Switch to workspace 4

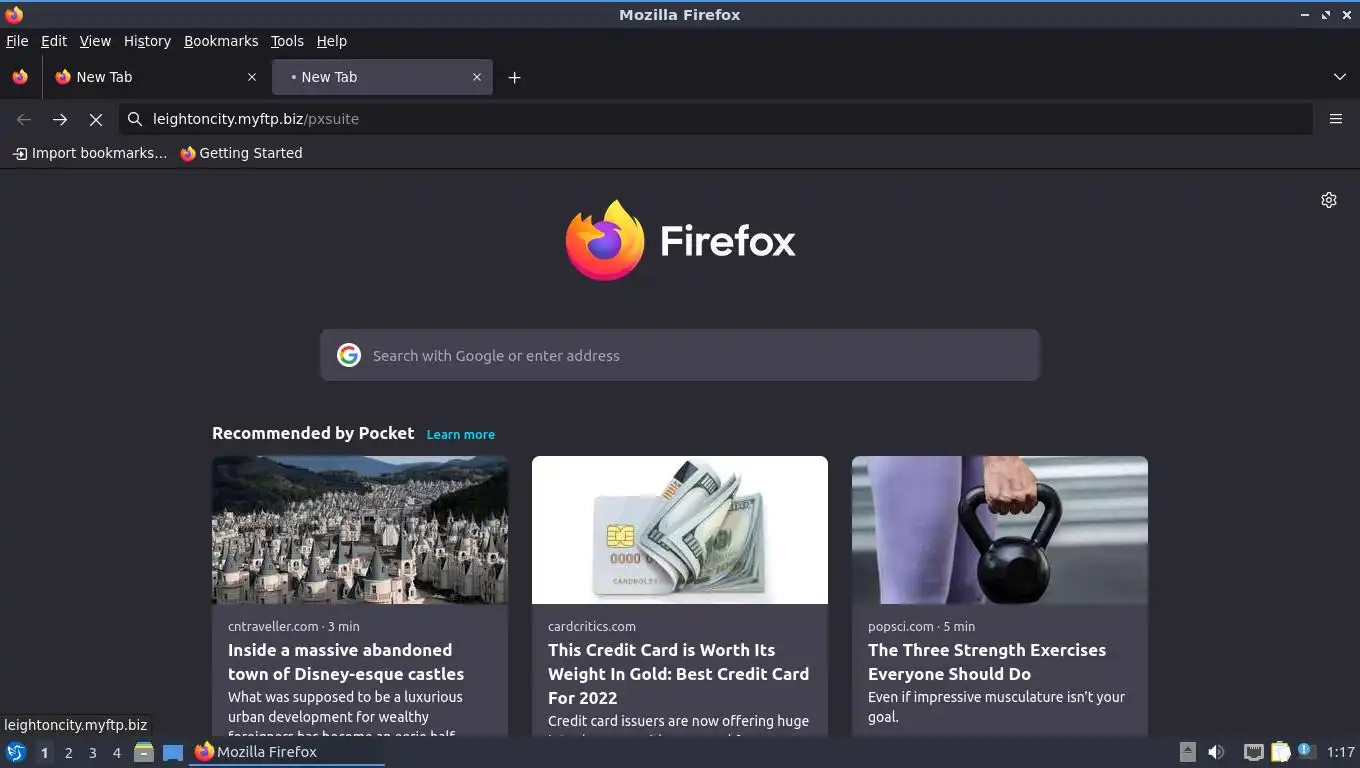pyautogui.click(x=117, y=753)
